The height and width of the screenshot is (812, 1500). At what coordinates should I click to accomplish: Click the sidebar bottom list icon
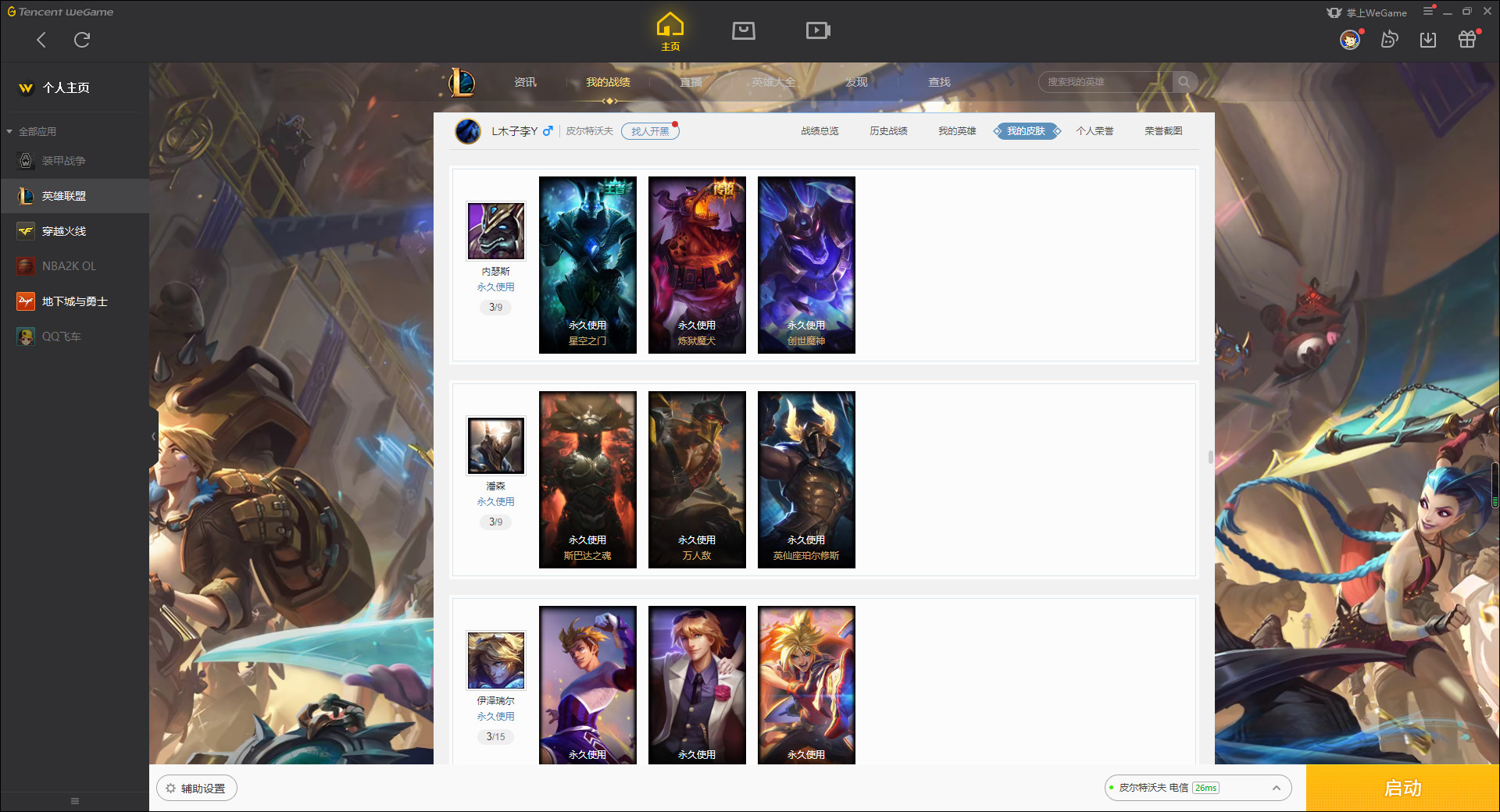pos(75,801)
